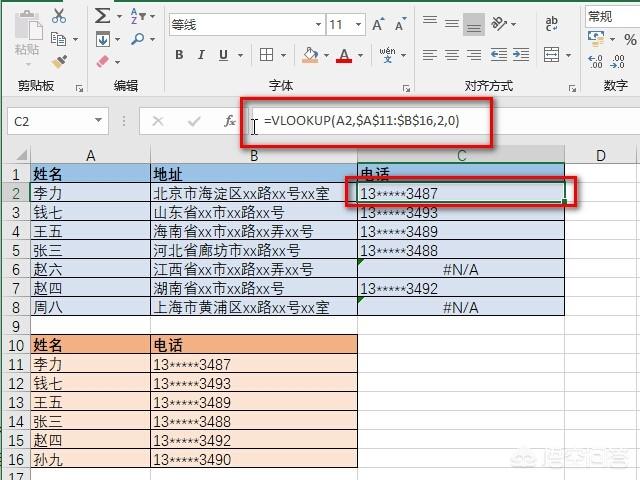Expand fill color dropdown arrow
The height and width of the screenshot is (480, 640).
pos(326,55)
